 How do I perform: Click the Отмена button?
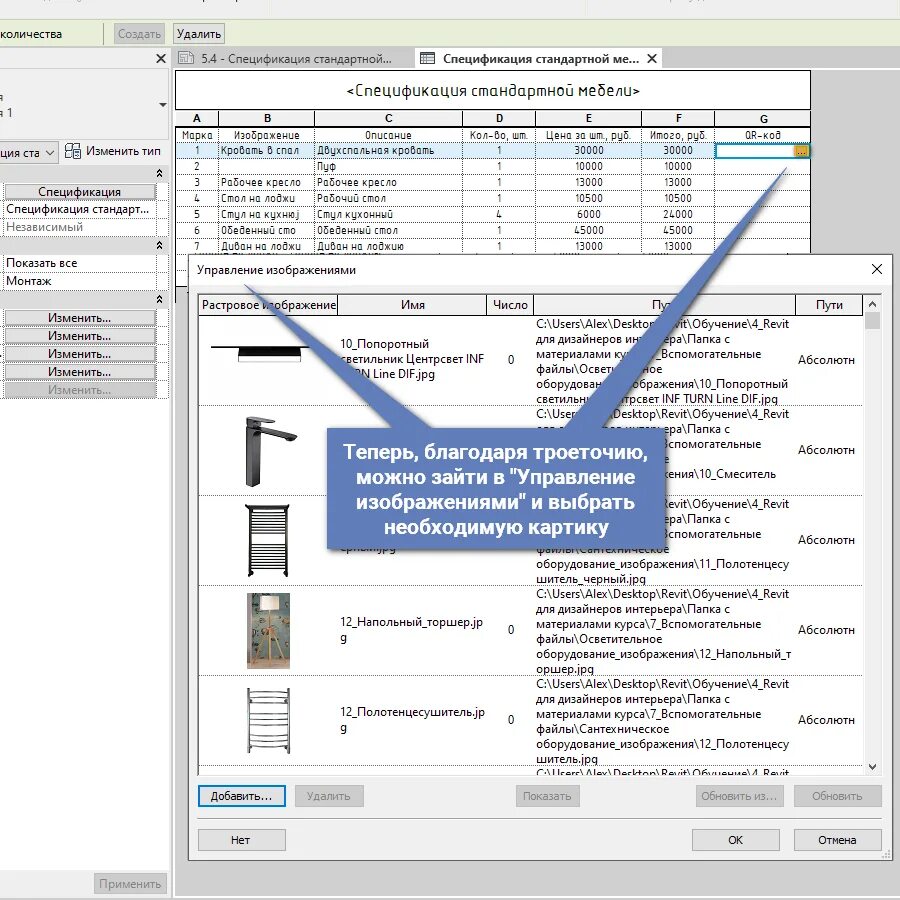pyautogui.click(x=837, y=840)
